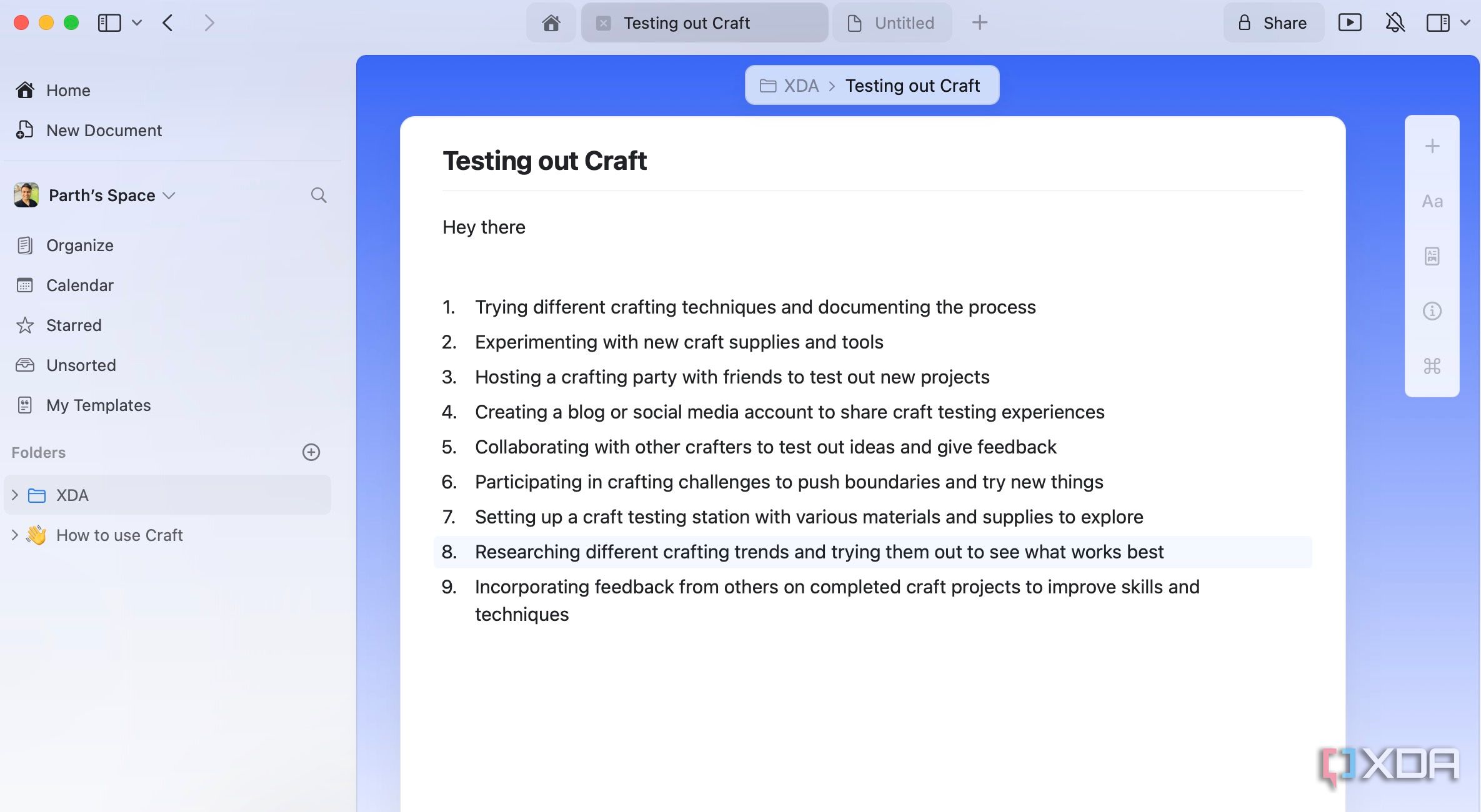Go forward to the next page

click(209, 23)
